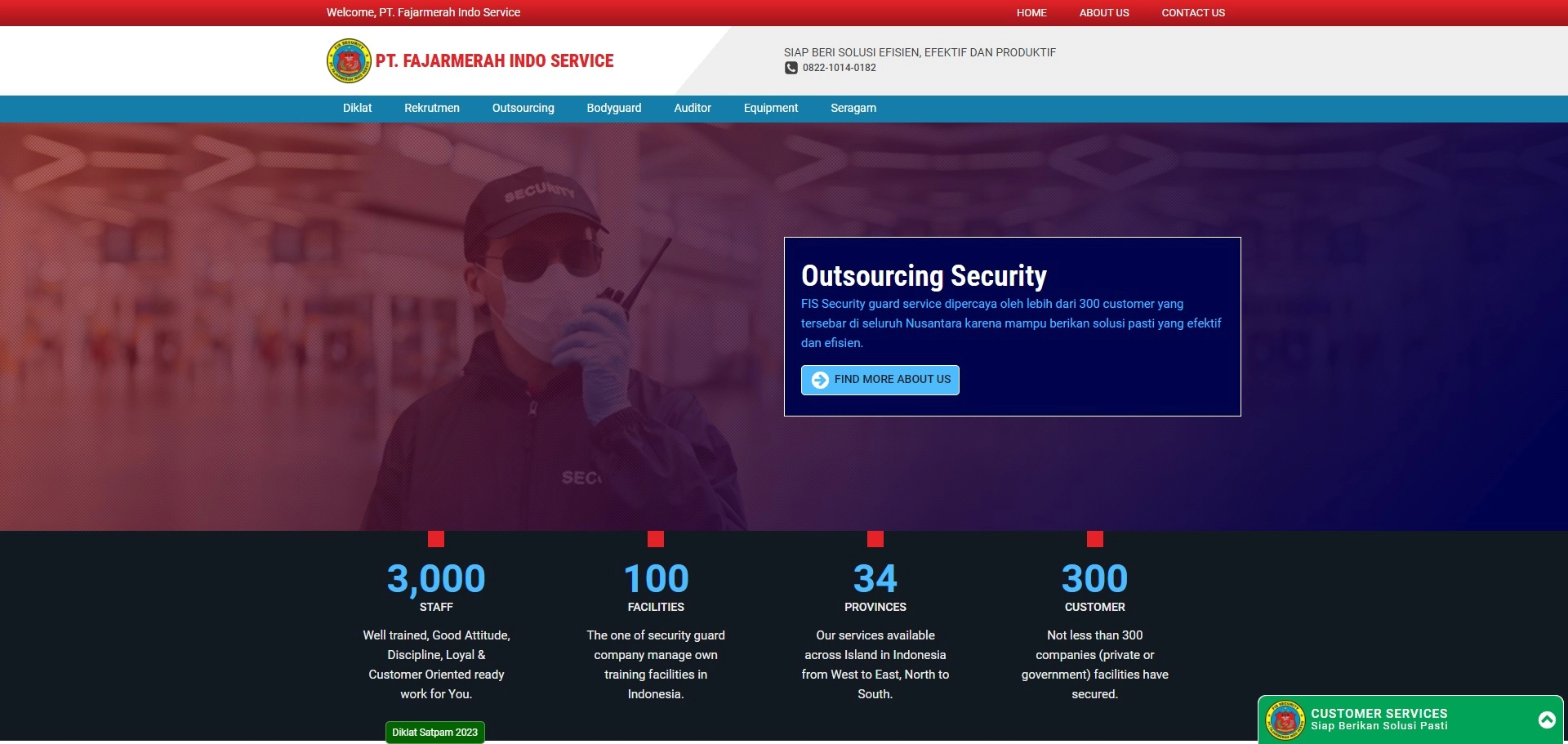Screen dimensions: 1568x744
Task: Click the Welcome, PT. Fajarmerah Indo Service text
Action: (423, 12)
